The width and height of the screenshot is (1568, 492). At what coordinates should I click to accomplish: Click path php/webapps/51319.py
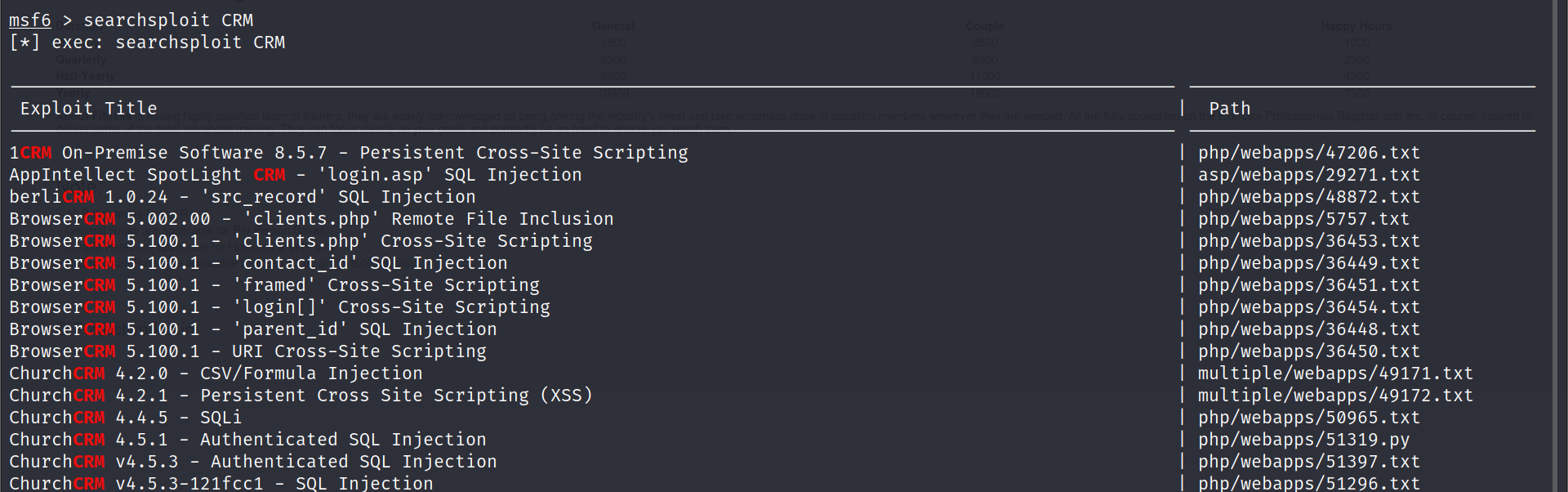coord(1303,440)
